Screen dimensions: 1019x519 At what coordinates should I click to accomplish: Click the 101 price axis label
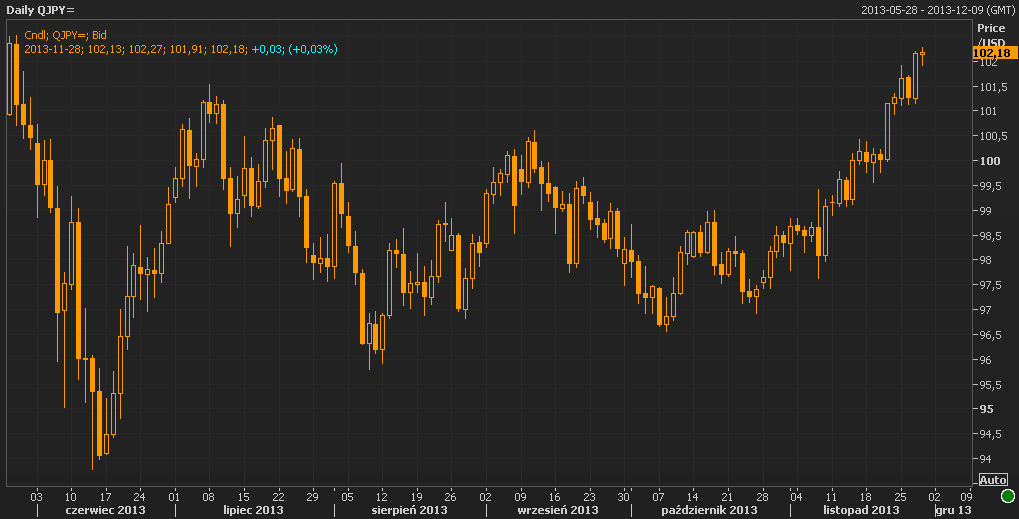989,111
